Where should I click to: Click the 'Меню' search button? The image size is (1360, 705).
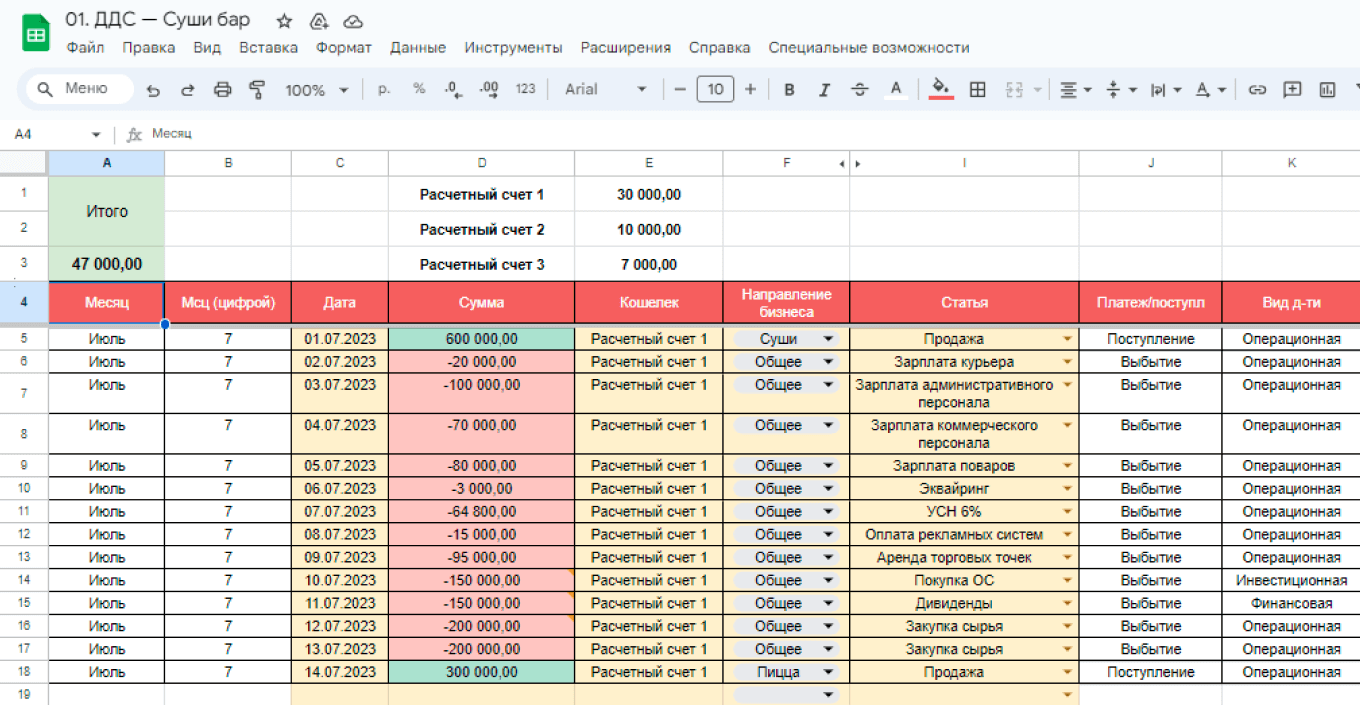[x=79, y=89]
